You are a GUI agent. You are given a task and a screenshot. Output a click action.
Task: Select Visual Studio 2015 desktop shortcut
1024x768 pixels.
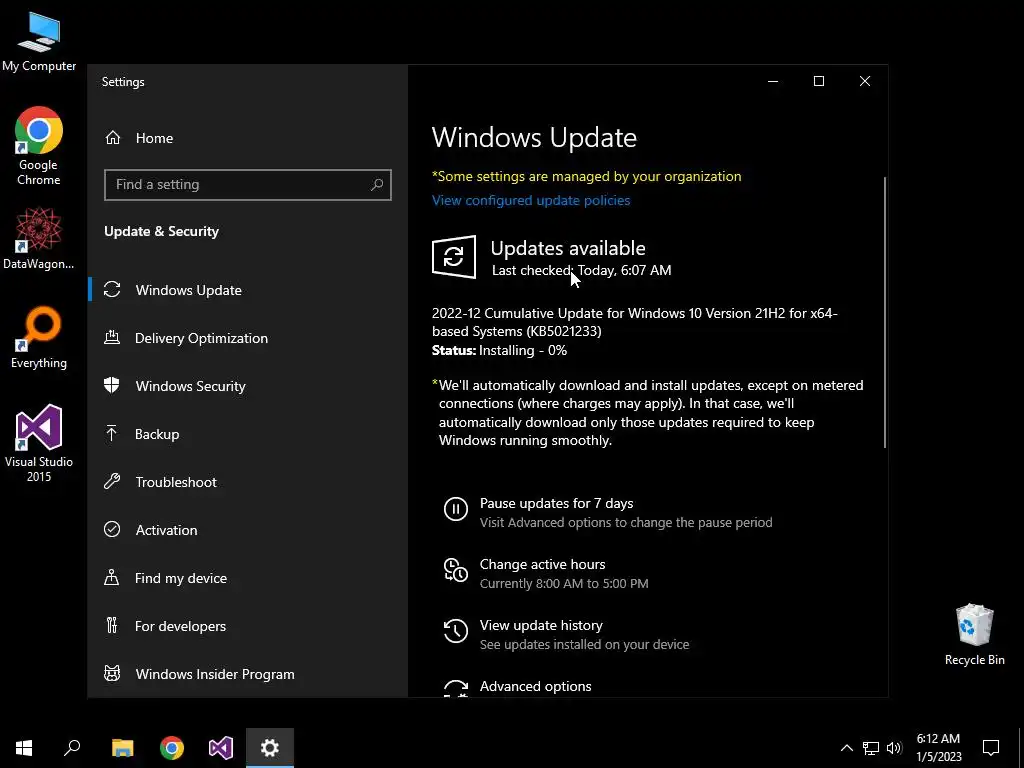coord(39,443)
